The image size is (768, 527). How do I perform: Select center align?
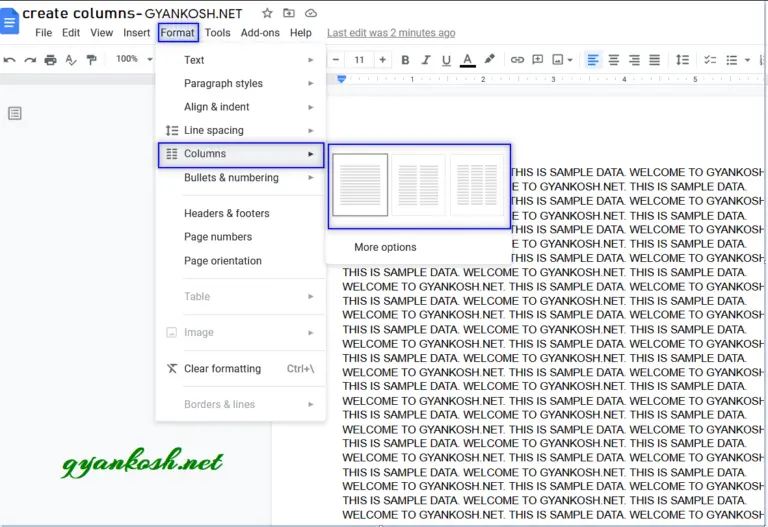pyautogui.click(x=613, y=60)
